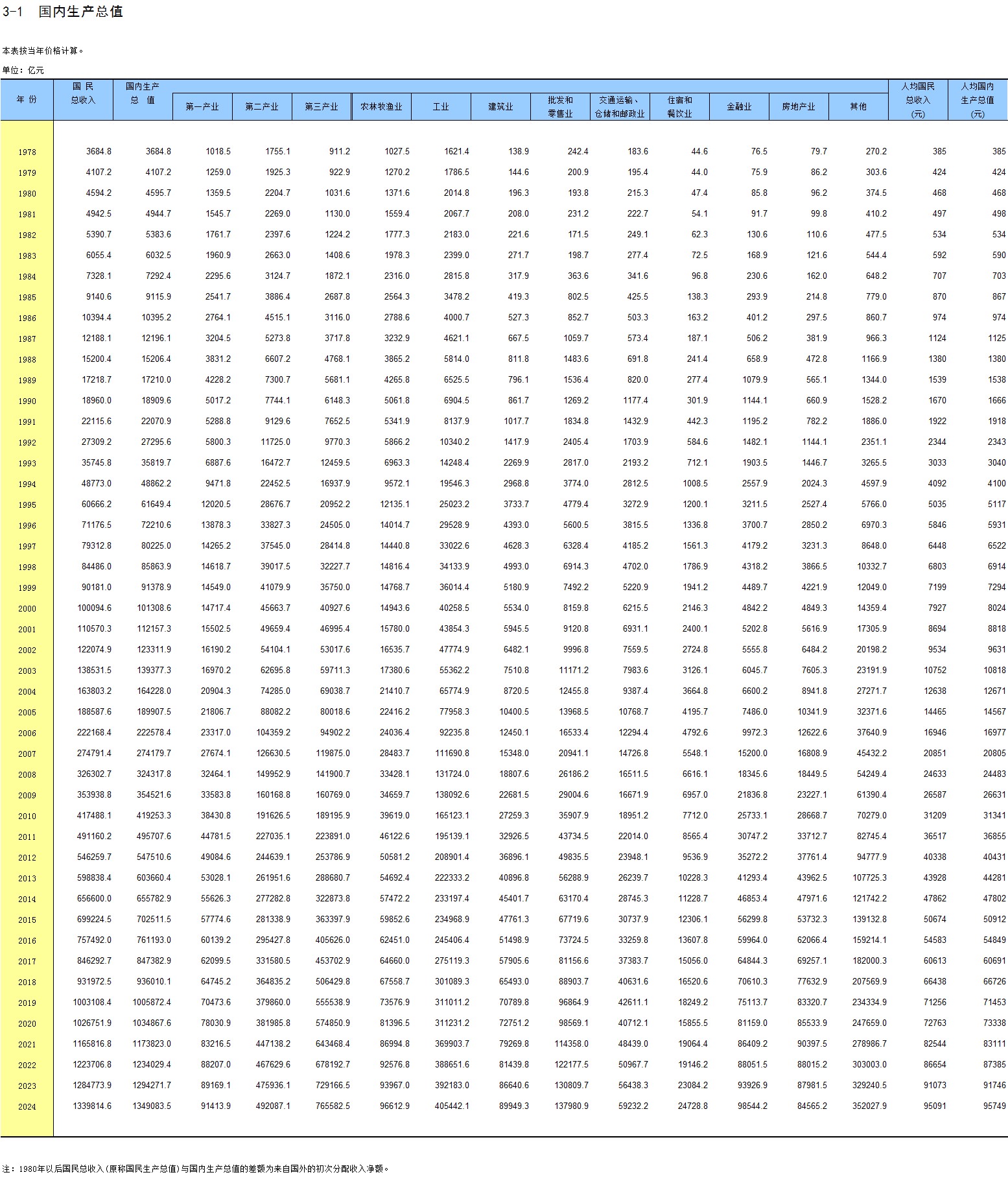The height and width of the screenshot is (1179, 1008).
Task: Select the 农林牧渔业 header cell
Action: point(381,107)
